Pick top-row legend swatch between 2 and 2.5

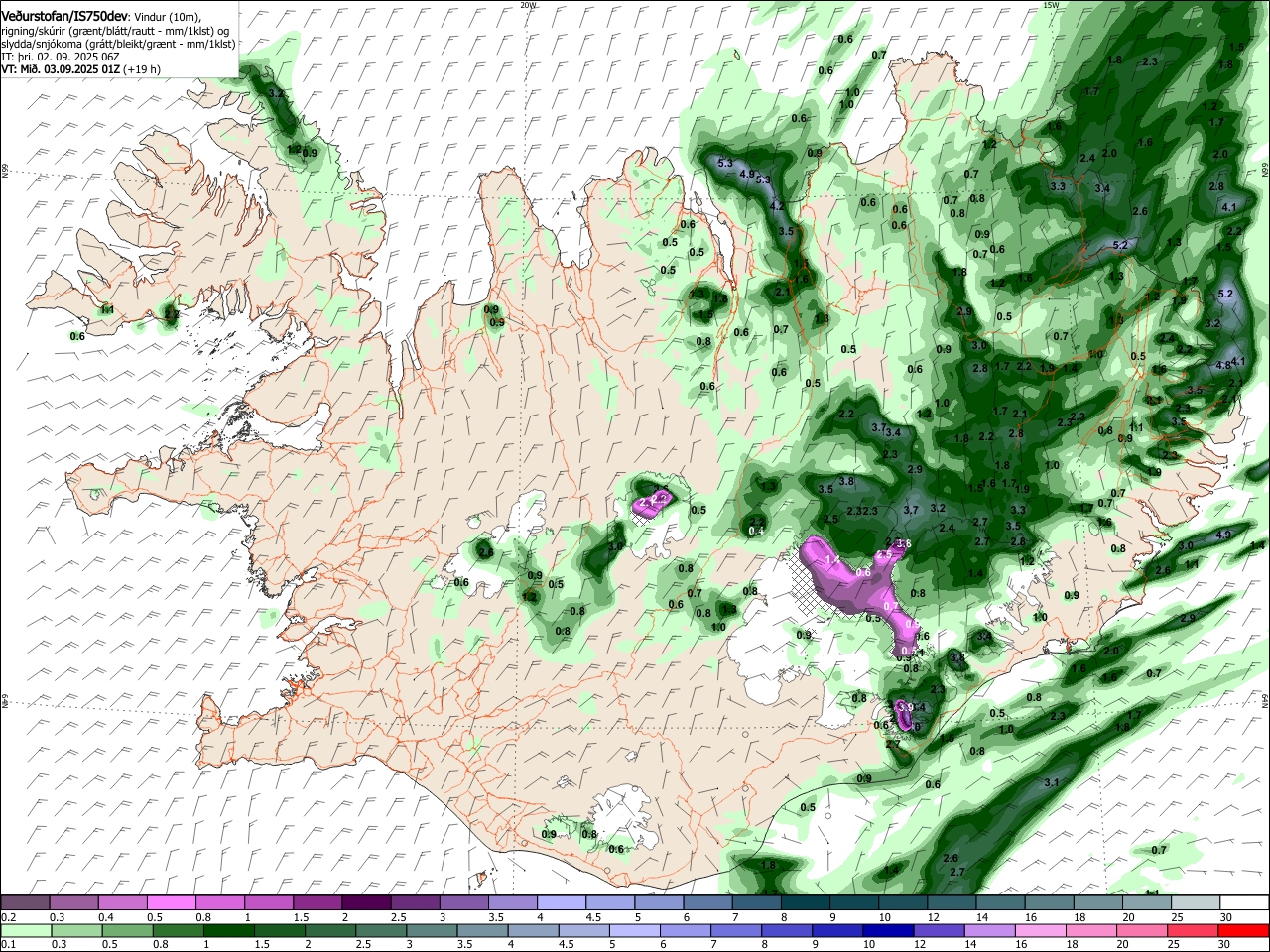point(366,902)
